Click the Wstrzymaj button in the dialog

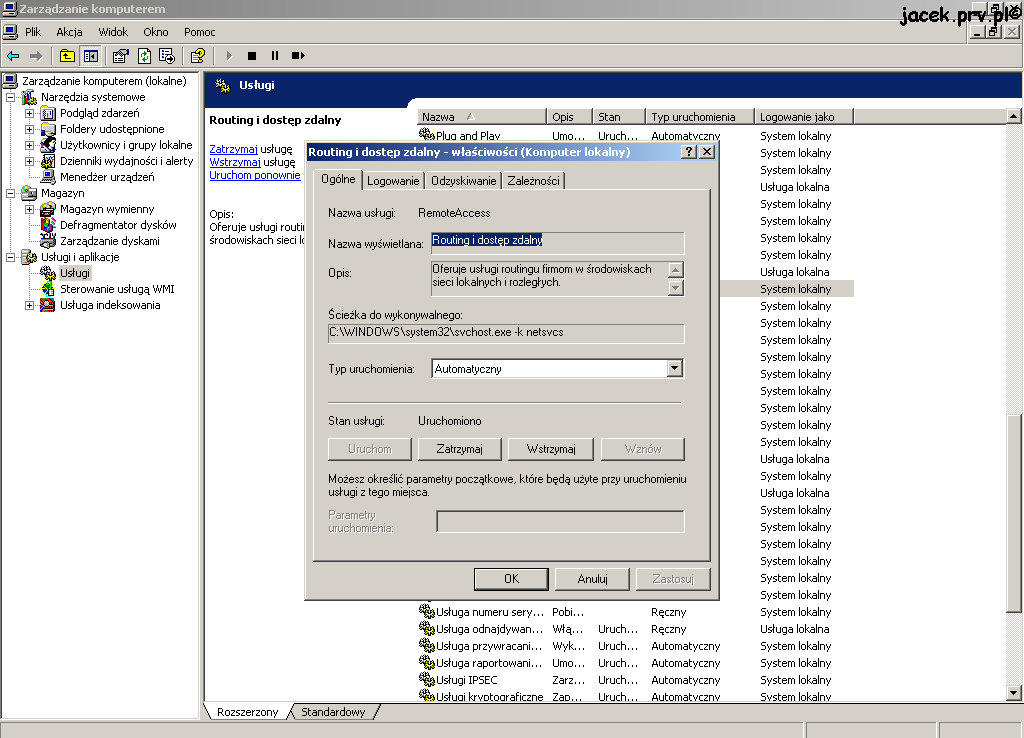click(551, 449)
